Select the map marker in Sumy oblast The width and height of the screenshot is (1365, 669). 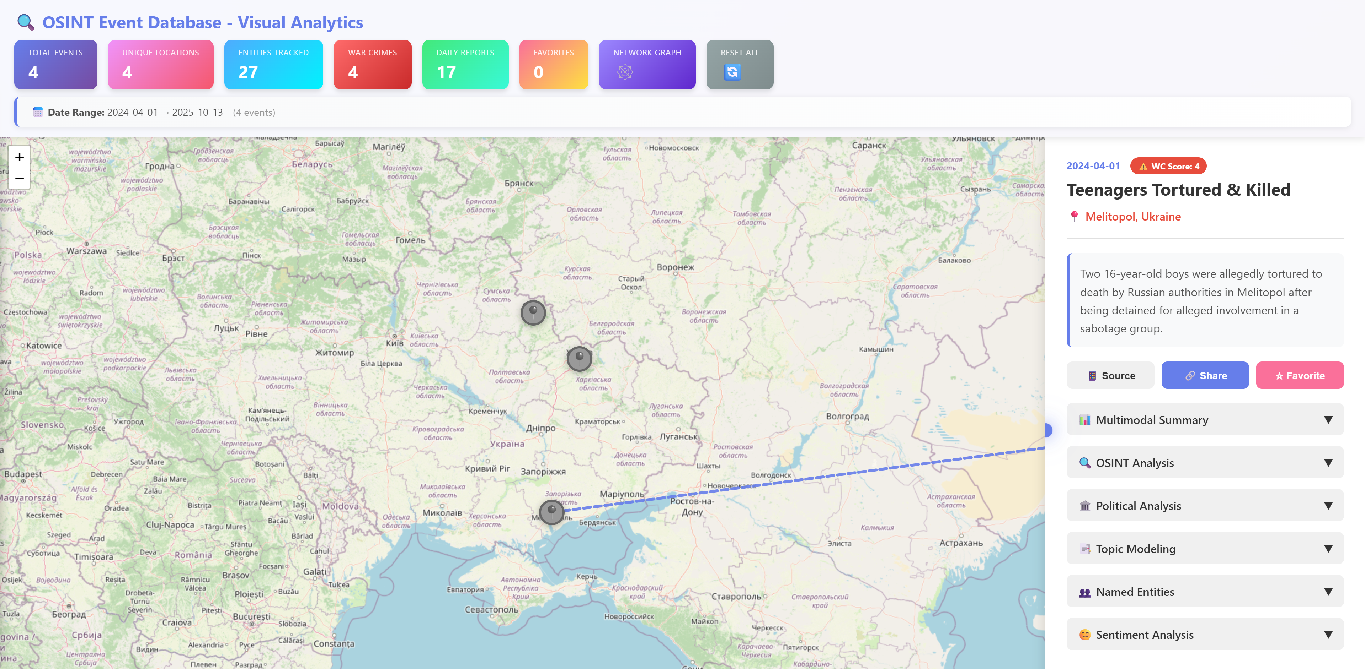click(534, 313)
